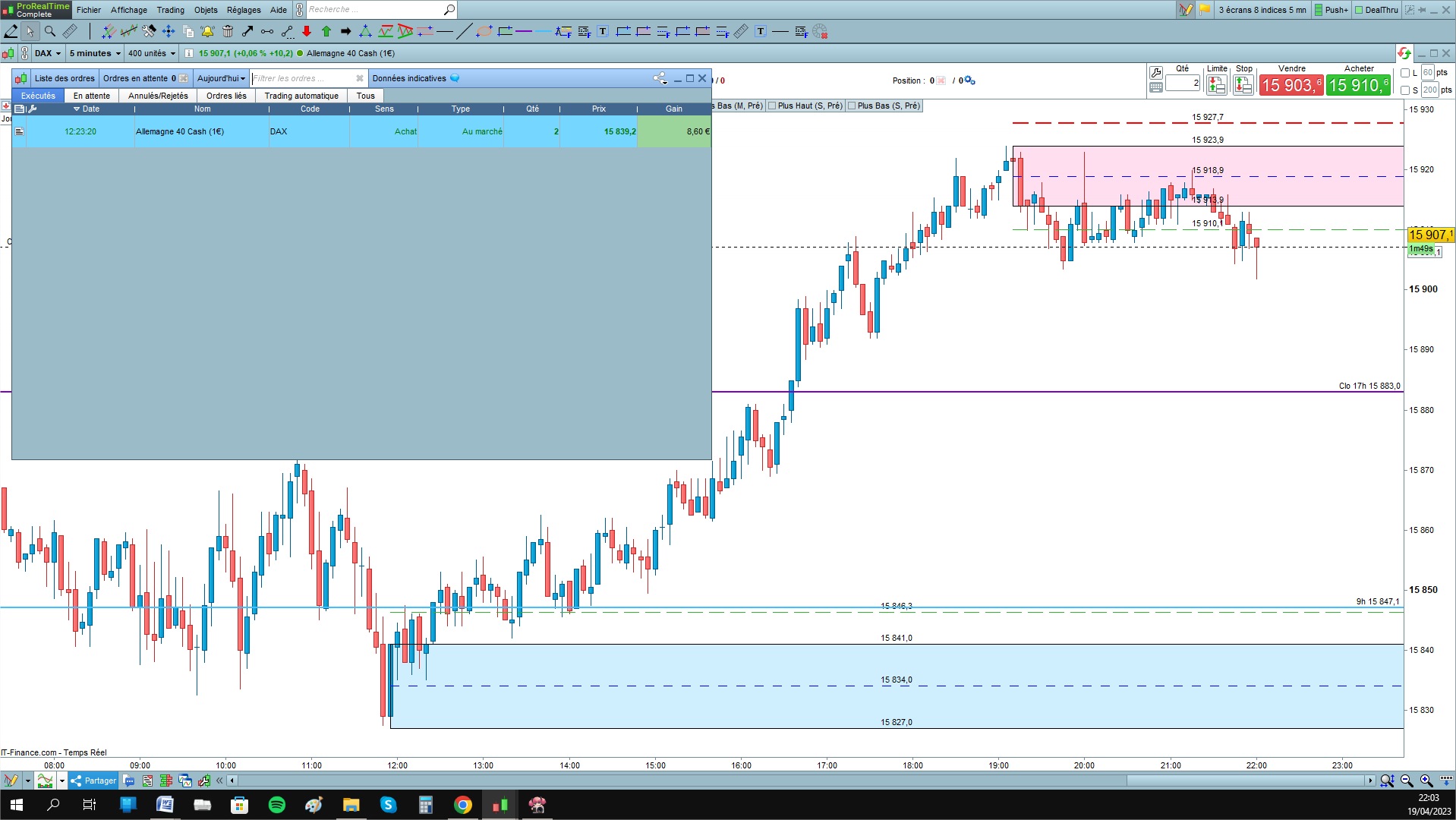The width and height of the screenshot is (1456, 820).
Task: Click the Partager share button
Action: [93, 781]
